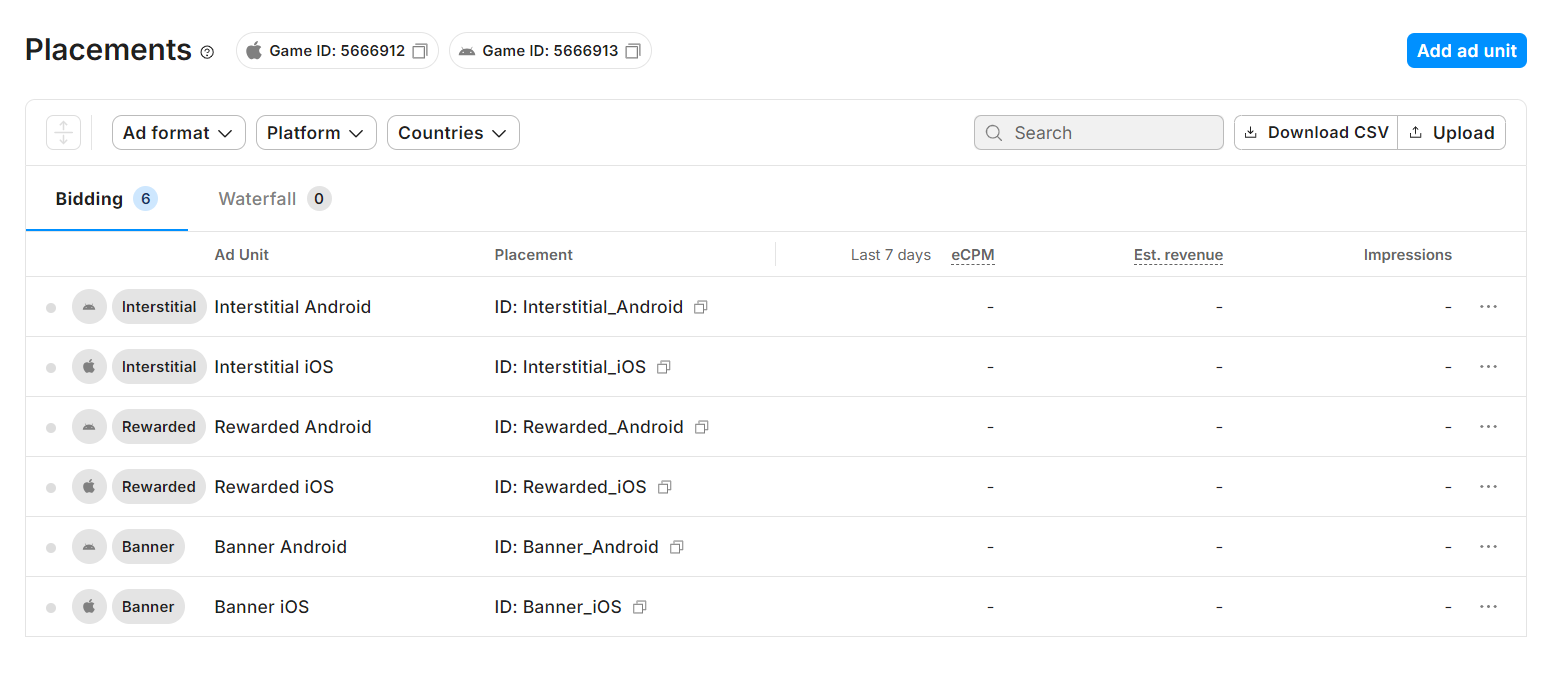Click the expand/collapse rows sort icon
1545x679 pixels.
[63, 133]
